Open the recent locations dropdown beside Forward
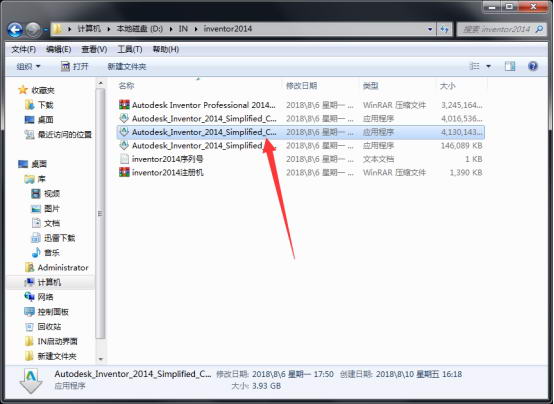This screenshot has height=404, width=554. tap(46, 30)
